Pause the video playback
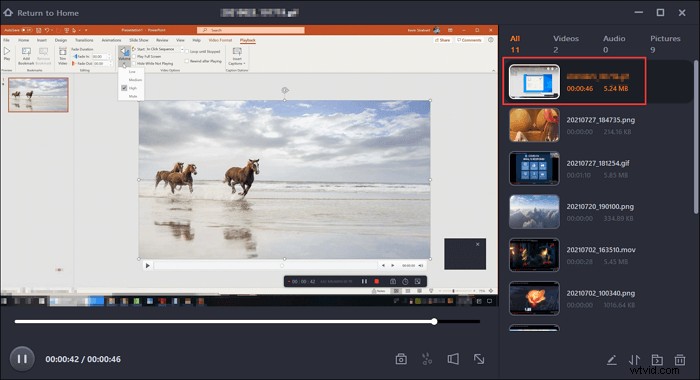The image size is (700, 380). 22,359
